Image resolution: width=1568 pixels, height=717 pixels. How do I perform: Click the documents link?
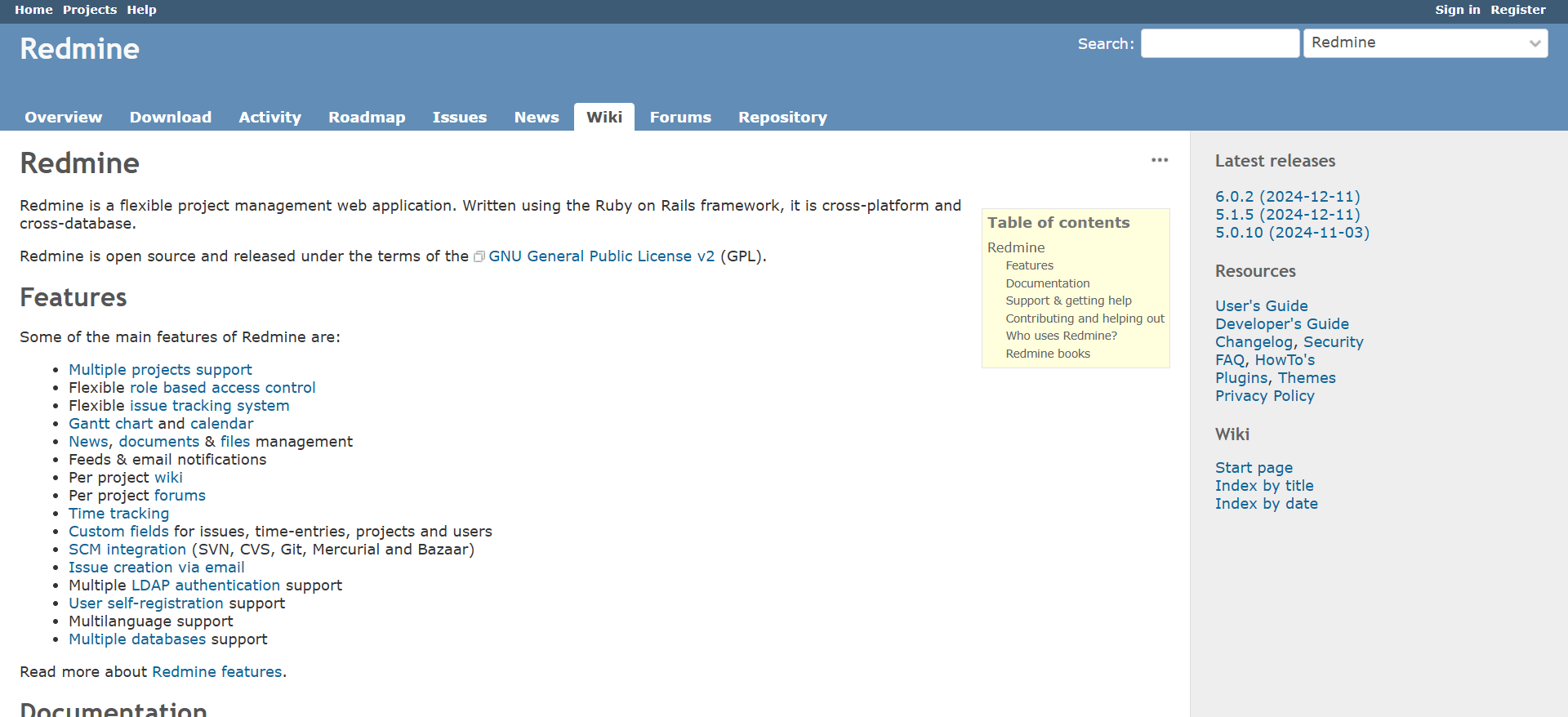pos(158,442)
